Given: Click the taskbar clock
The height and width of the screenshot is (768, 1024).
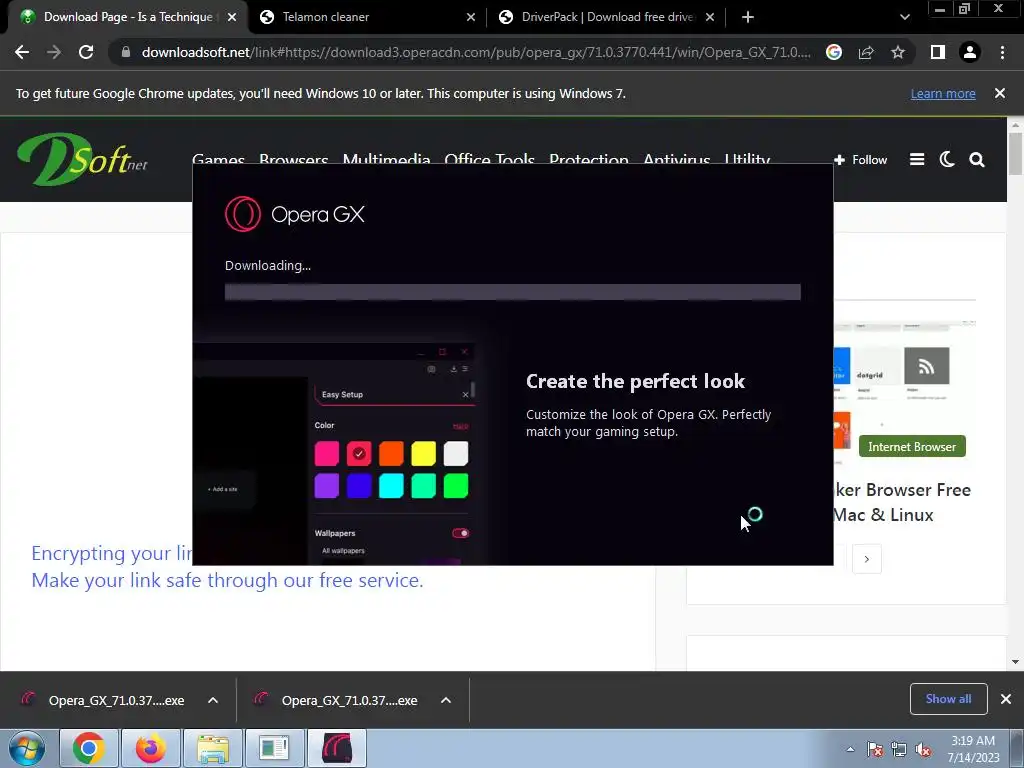Looking at the screenshot, I should click(x=973, y=749).
